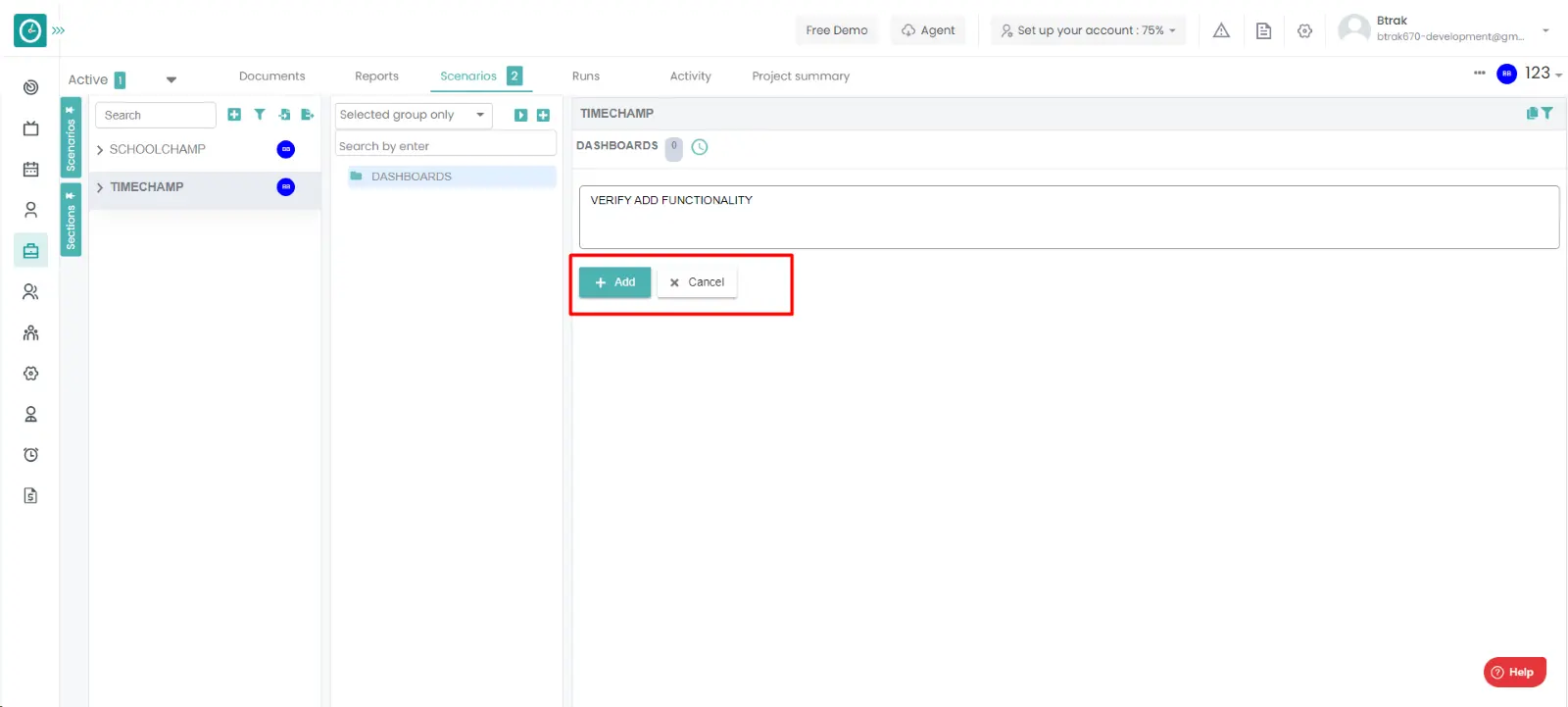1568x707 pixels.
Task: Open the warning triangle alerts icon
Action: pyautogui.click(x=1221, y=30)
